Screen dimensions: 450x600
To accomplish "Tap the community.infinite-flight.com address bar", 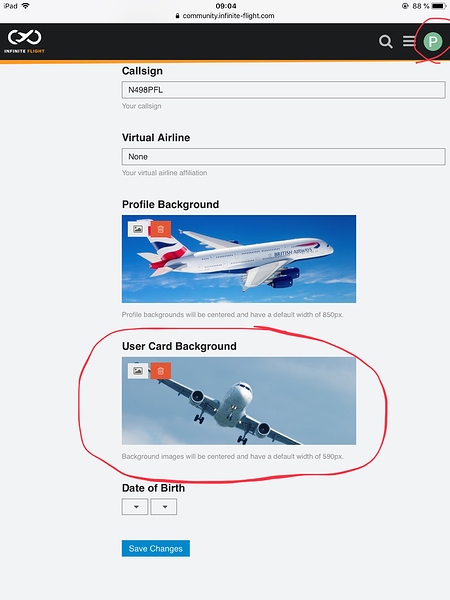I will pos(225,16).
